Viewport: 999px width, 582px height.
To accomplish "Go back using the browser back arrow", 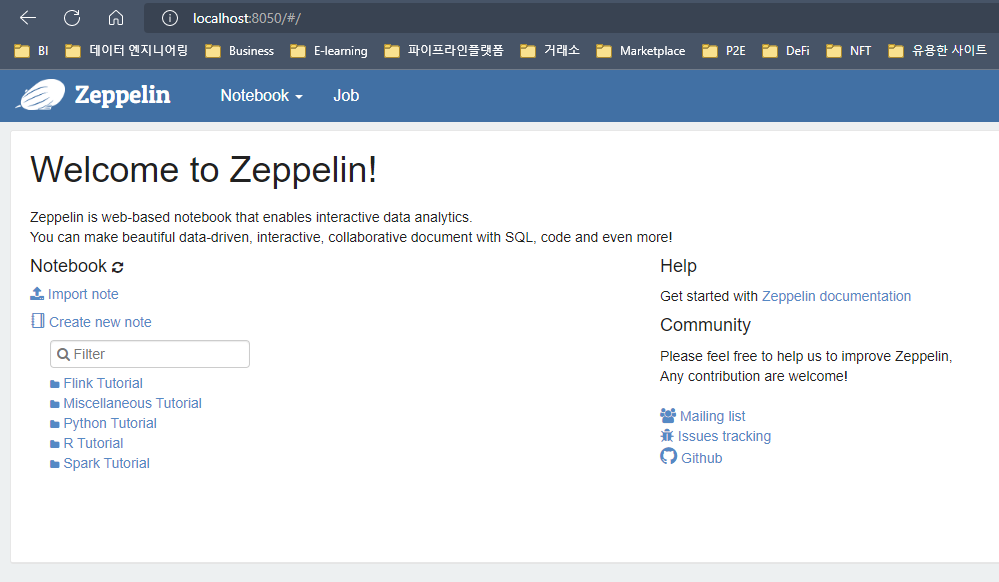I will point(28,18).
